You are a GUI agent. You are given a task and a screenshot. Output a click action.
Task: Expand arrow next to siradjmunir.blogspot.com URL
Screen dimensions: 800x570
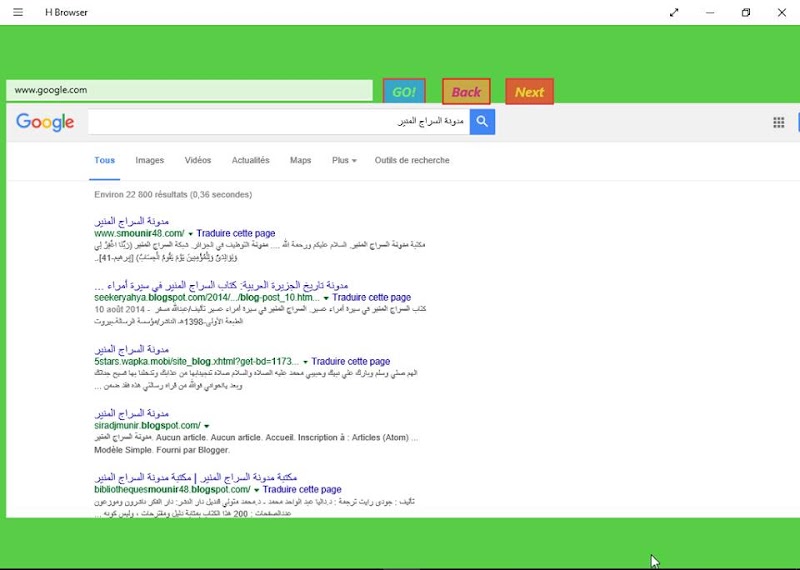click(207, 426)
